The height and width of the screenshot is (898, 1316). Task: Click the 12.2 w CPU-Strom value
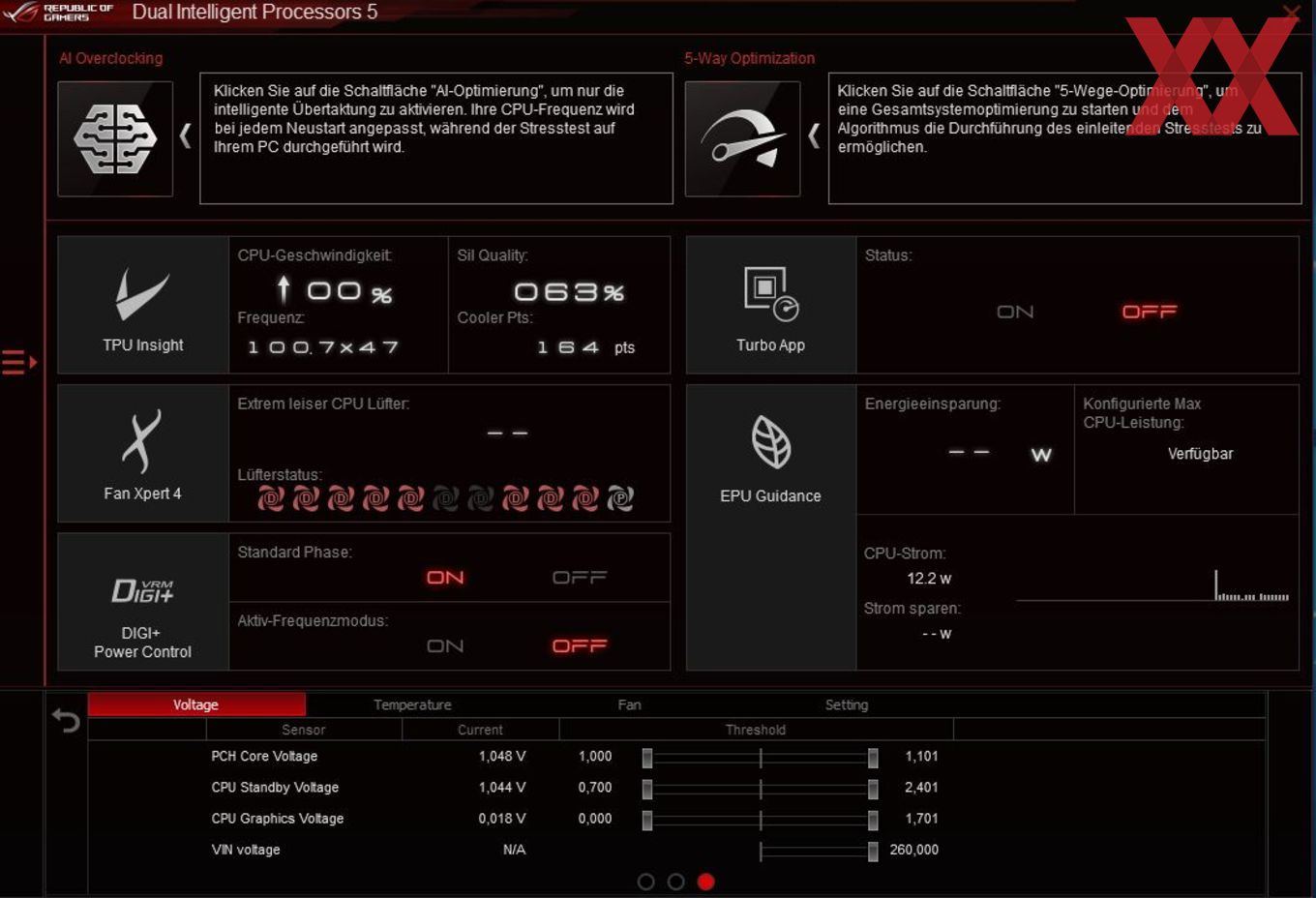coord(929,579)
